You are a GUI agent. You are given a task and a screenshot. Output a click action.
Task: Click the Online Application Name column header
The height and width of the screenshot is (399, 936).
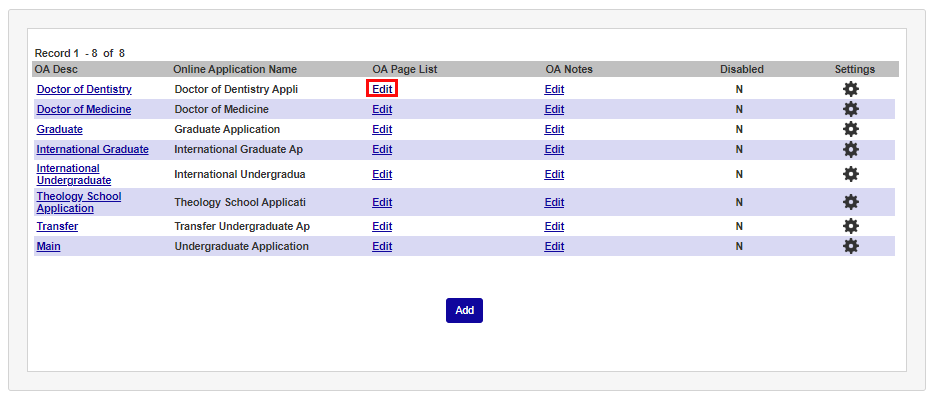(235, 69)
